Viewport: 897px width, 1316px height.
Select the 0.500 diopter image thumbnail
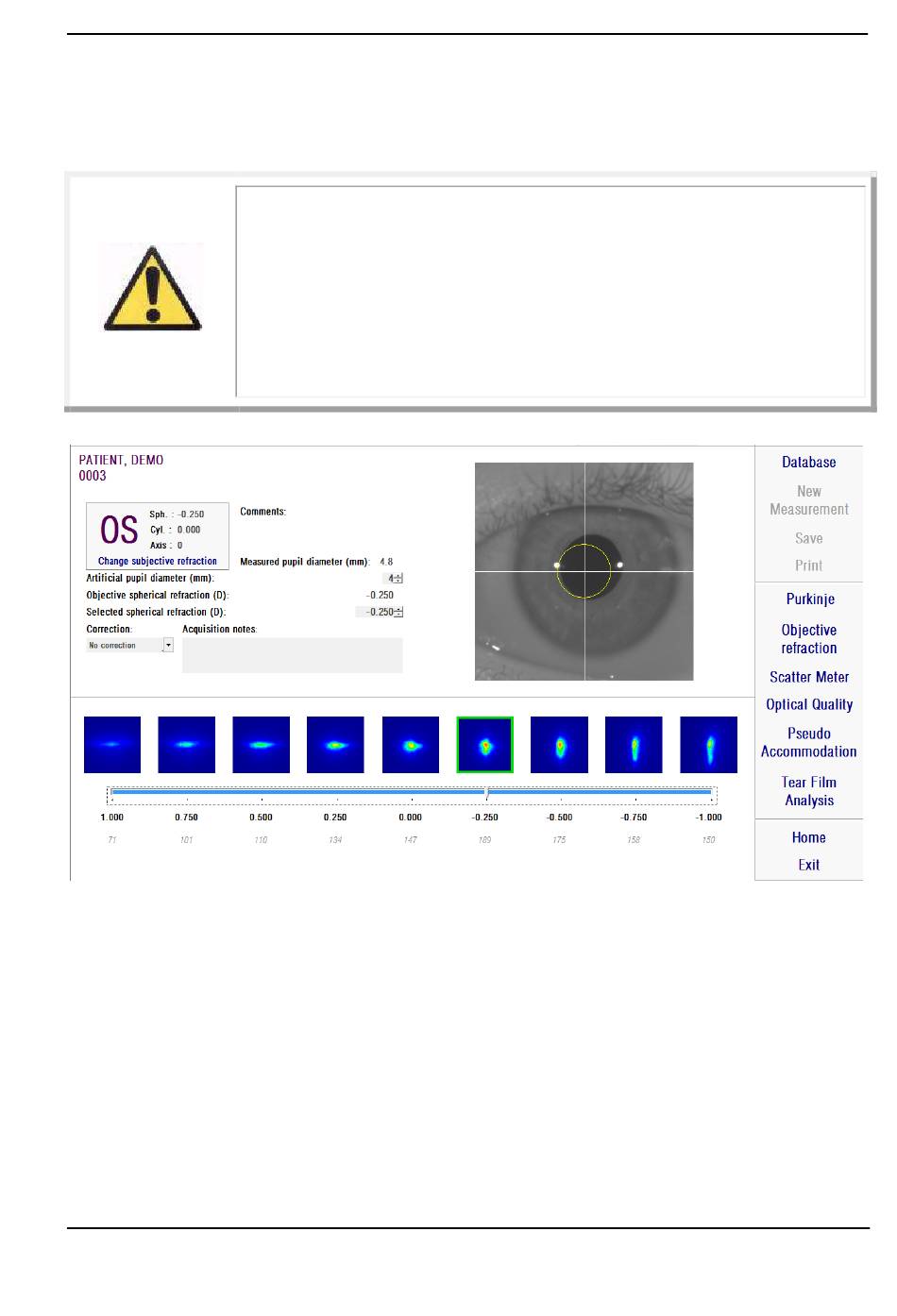pos(261,745)
